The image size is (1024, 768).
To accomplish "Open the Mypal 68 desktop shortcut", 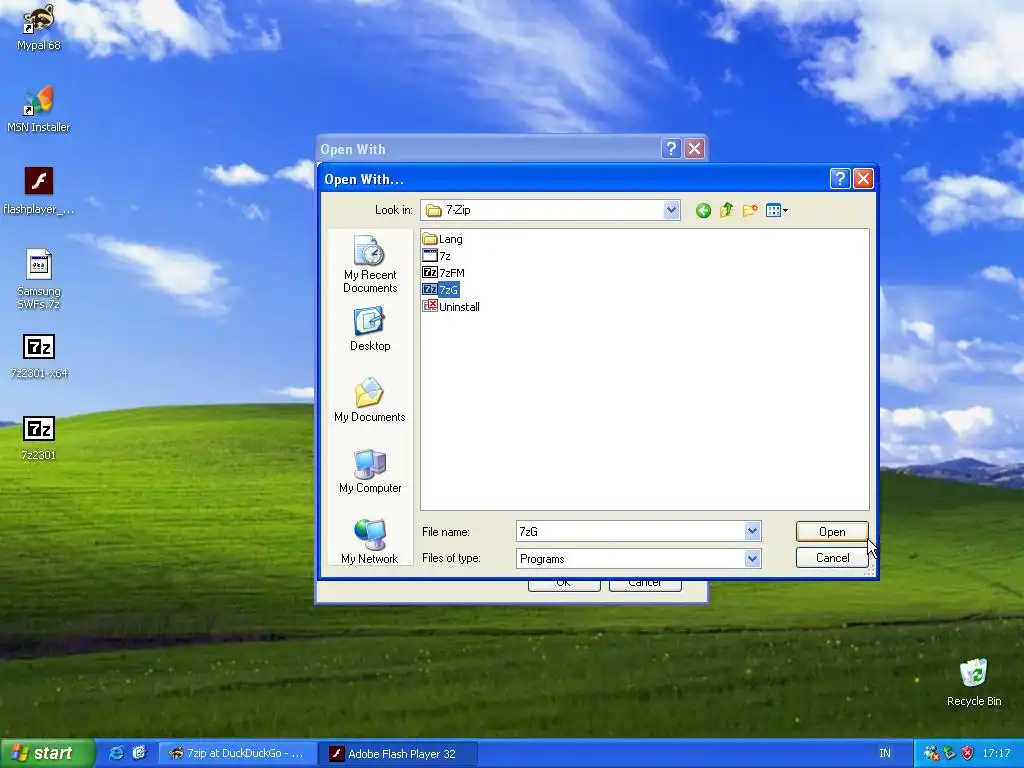I will coord(39,27).
